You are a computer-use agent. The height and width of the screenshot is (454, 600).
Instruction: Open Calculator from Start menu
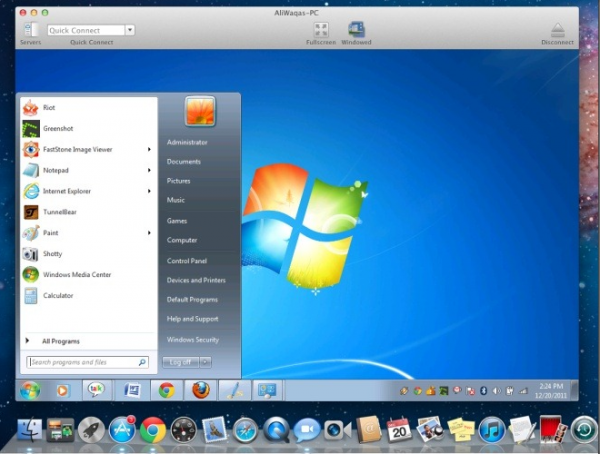[x=86, y=296]
